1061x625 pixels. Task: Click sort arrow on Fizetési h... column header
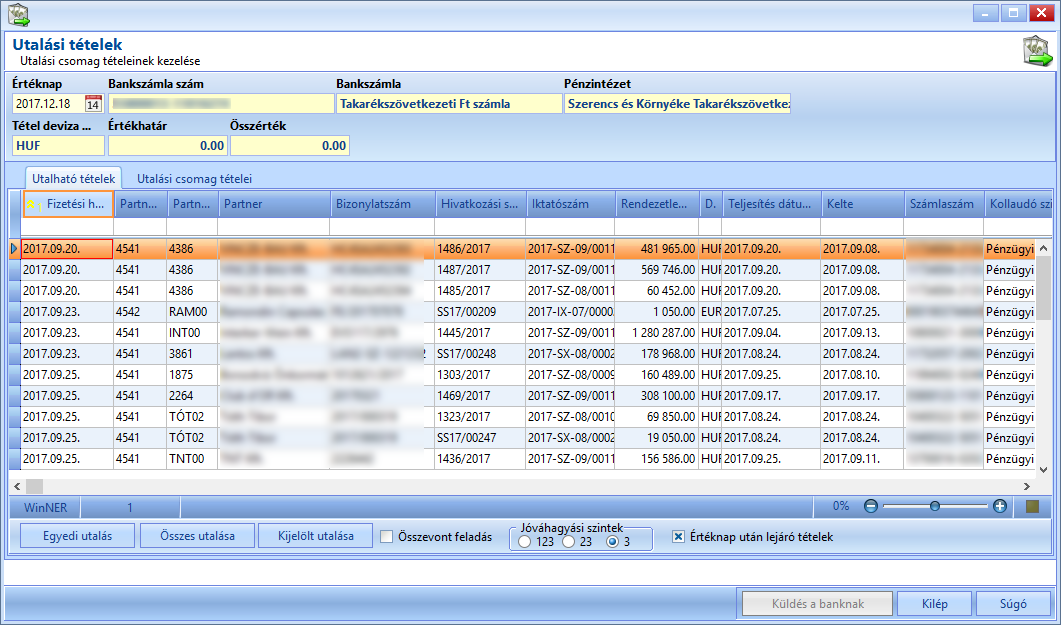(33, 204)
